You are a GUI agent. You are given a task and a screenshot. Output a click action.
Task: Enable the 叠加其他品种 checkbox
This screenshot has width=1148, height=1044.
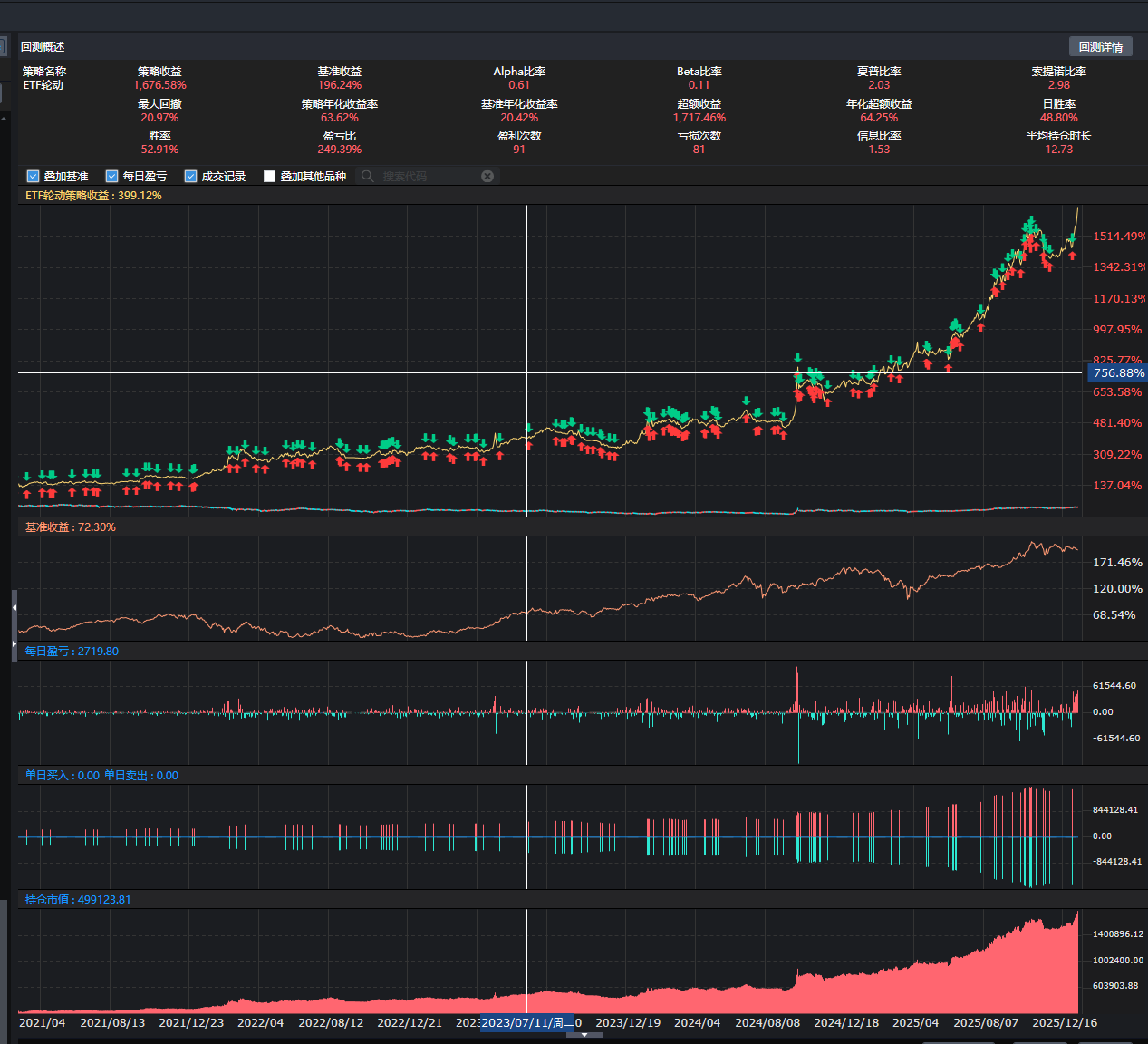coord(269,176)
